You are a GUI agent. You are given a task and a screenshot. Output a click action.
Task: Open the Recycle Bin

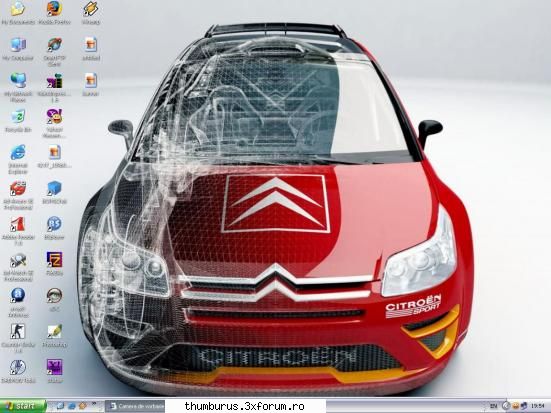coord(18,116)
